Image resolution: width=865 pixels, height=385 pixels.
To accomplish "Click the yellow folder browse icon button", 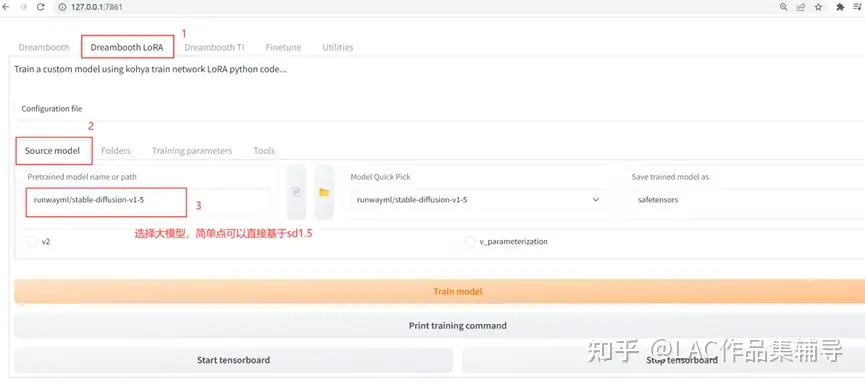I will 324,192.
